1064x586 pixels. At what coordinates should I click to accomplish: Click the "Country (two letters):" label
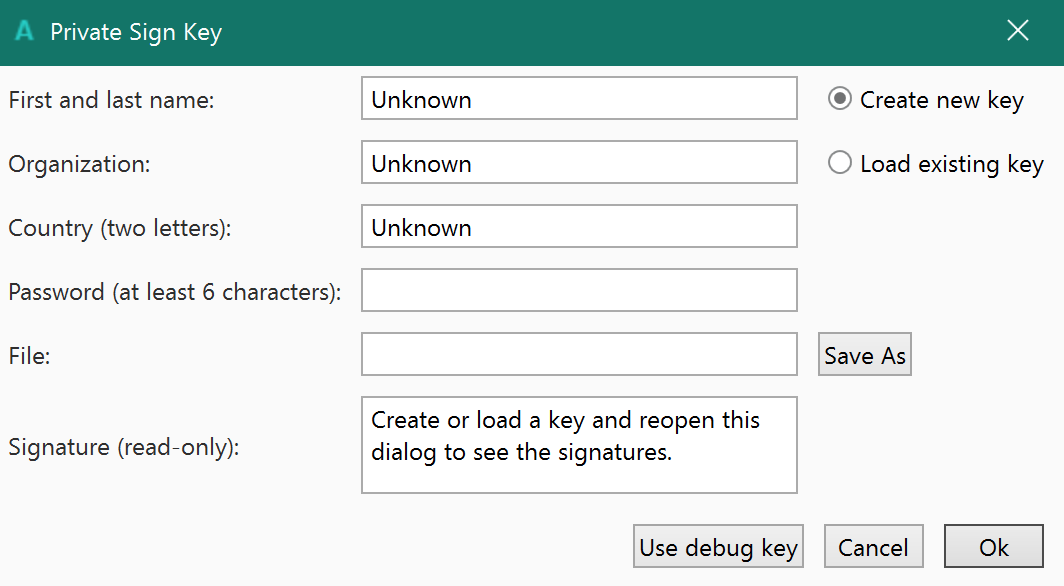(120, 228)
